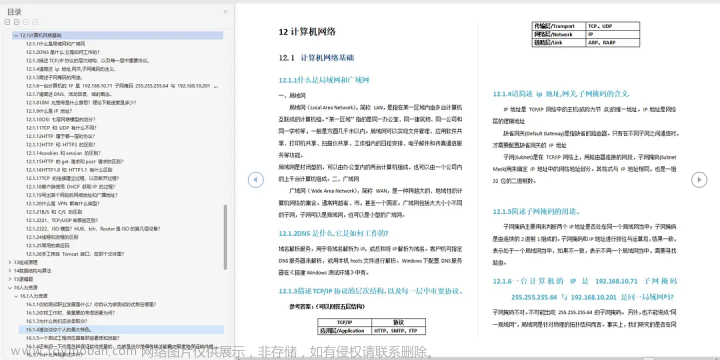Open outline item 16.1.3 为什么应该录取你
Viewport: 720px width, 360px height.
[56, 321]
